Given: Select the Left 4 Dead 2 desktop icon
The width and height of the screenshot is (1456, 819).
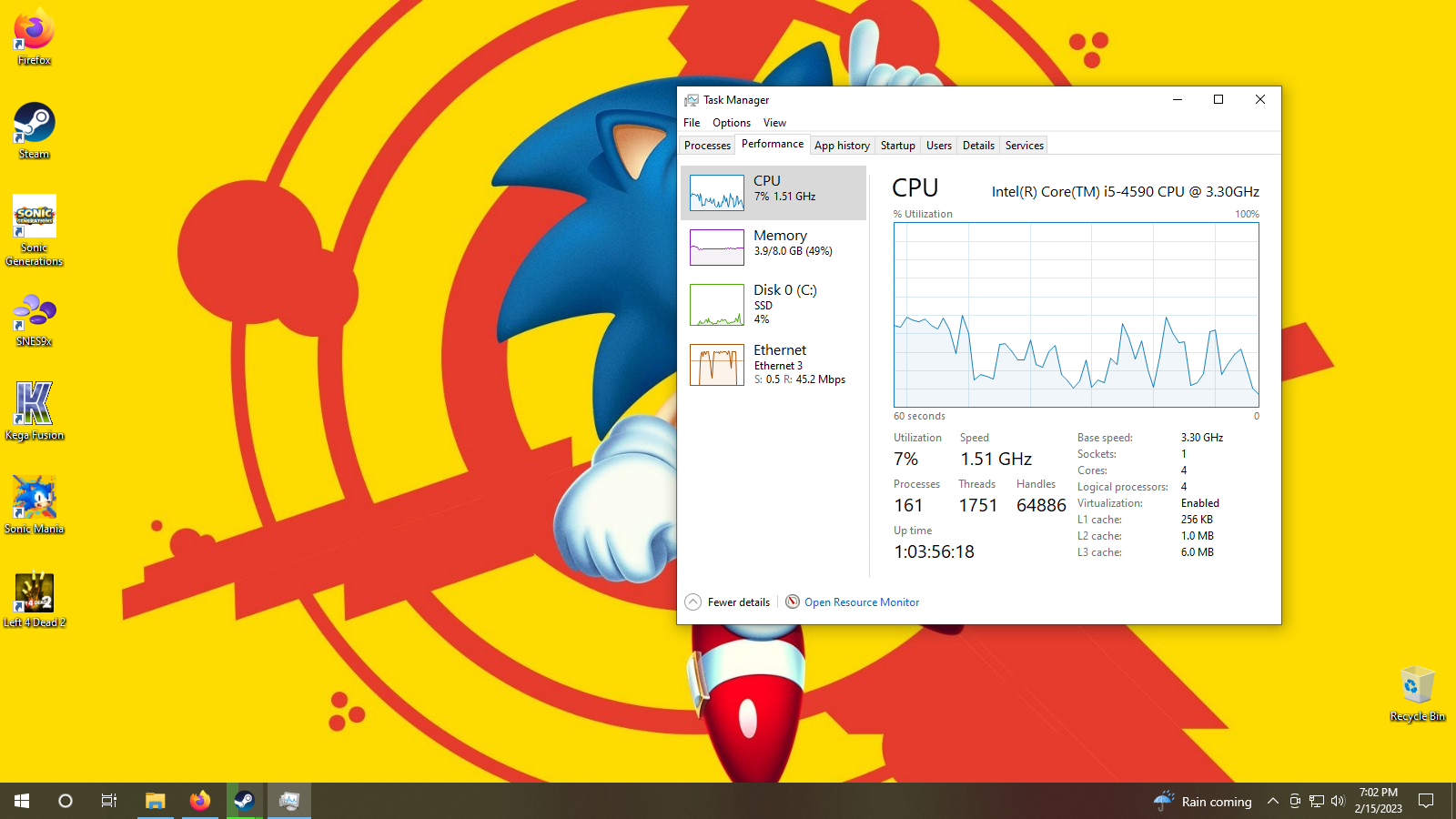Looking at the screenshot, I should click(35, 599).
